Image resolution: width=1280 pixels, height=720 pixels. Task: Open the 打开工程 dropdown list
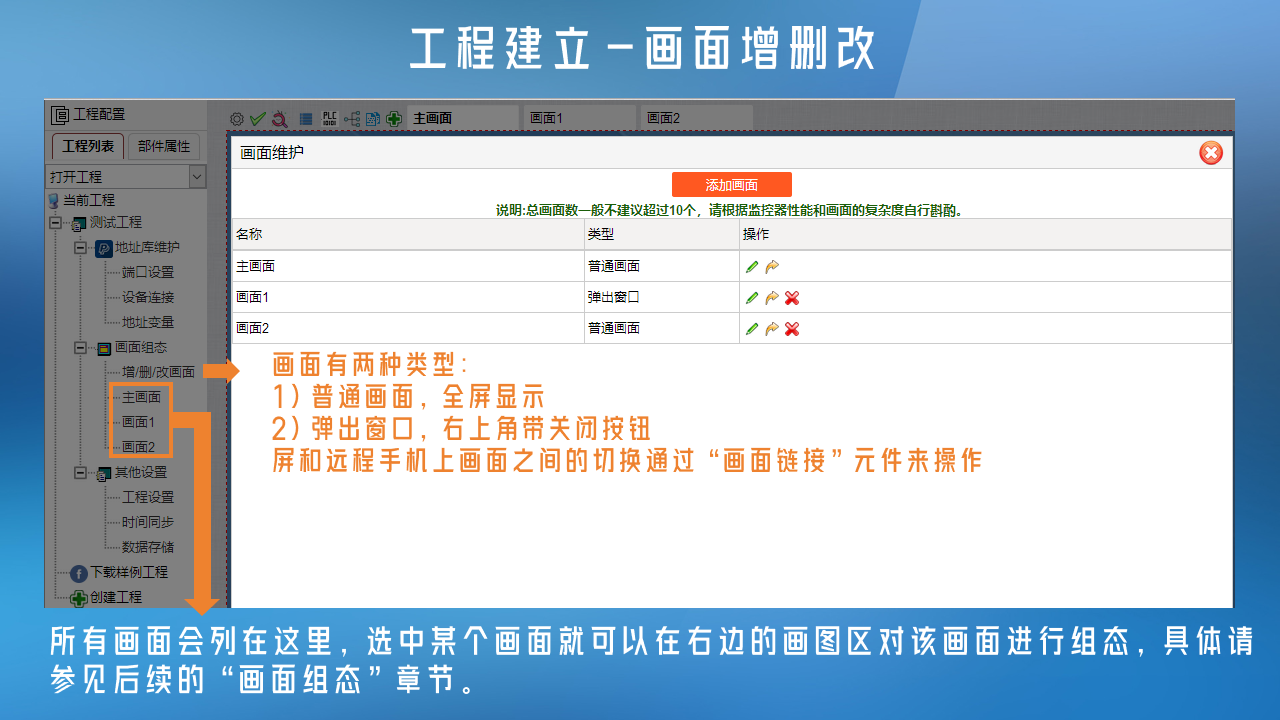tap(197, 177)
